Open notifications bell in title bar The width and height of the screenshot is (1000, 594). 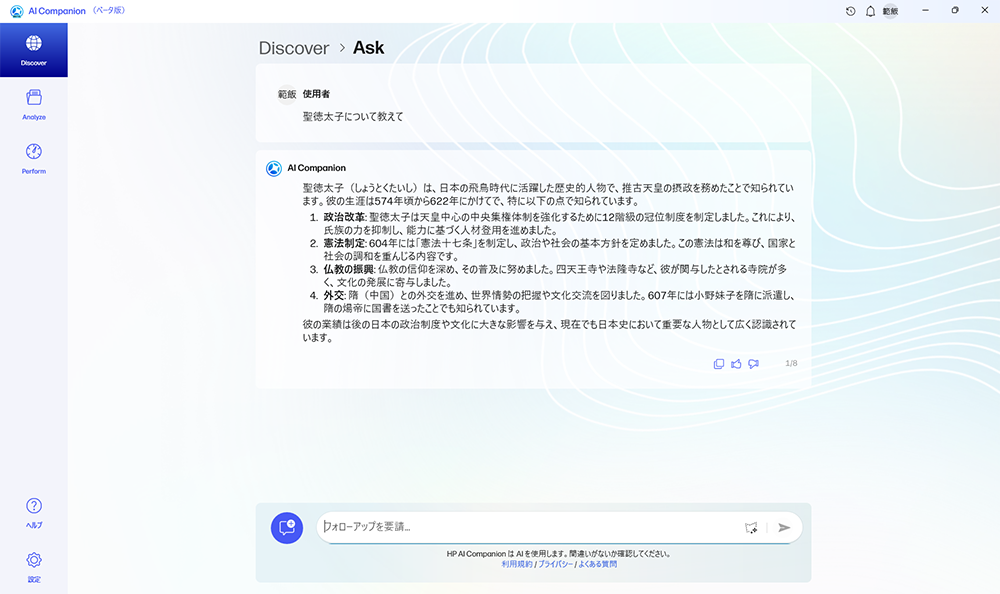870,11
